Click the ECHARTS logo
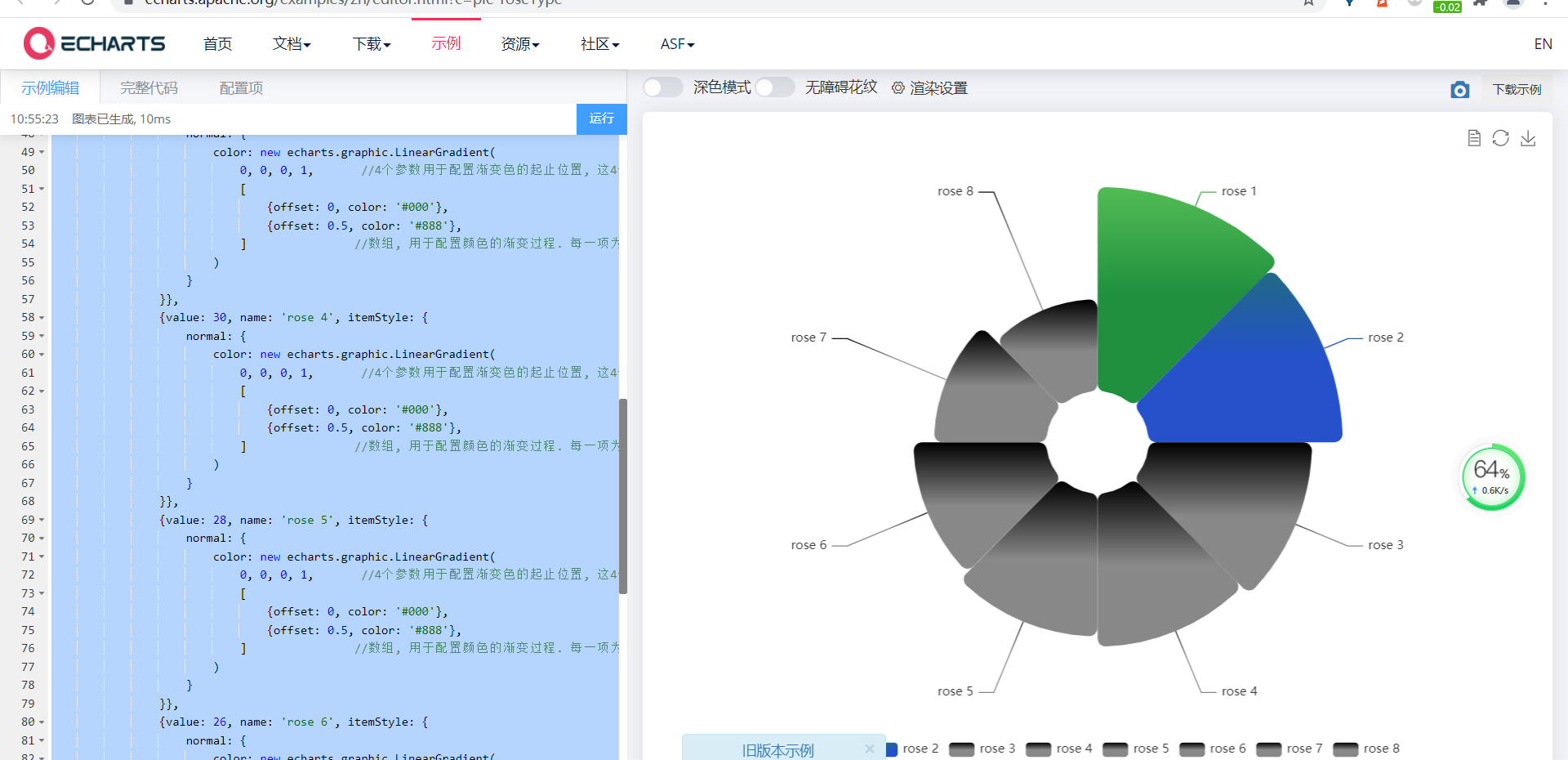Screen dimensions: 1568x760 pos(94,43)
